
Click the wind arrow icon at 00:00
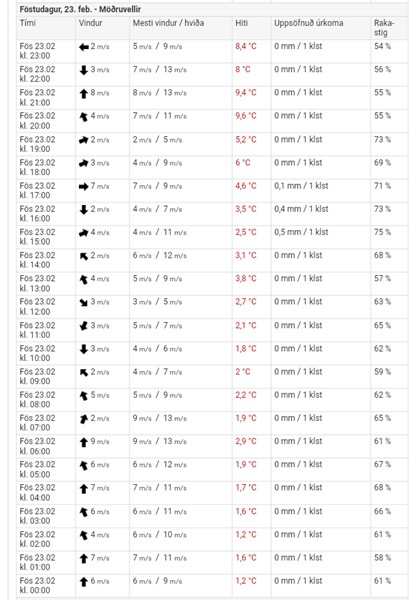84,582
